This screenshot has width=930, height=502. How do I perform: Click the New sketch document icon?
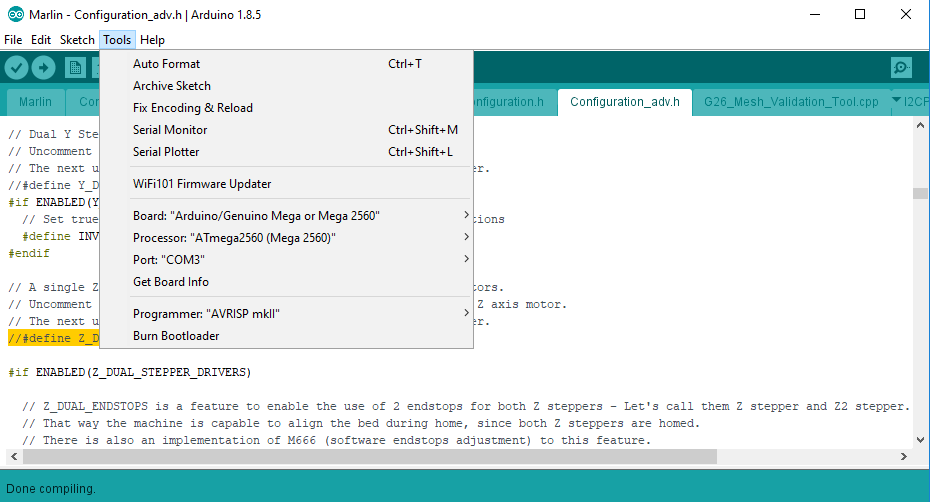75,68
